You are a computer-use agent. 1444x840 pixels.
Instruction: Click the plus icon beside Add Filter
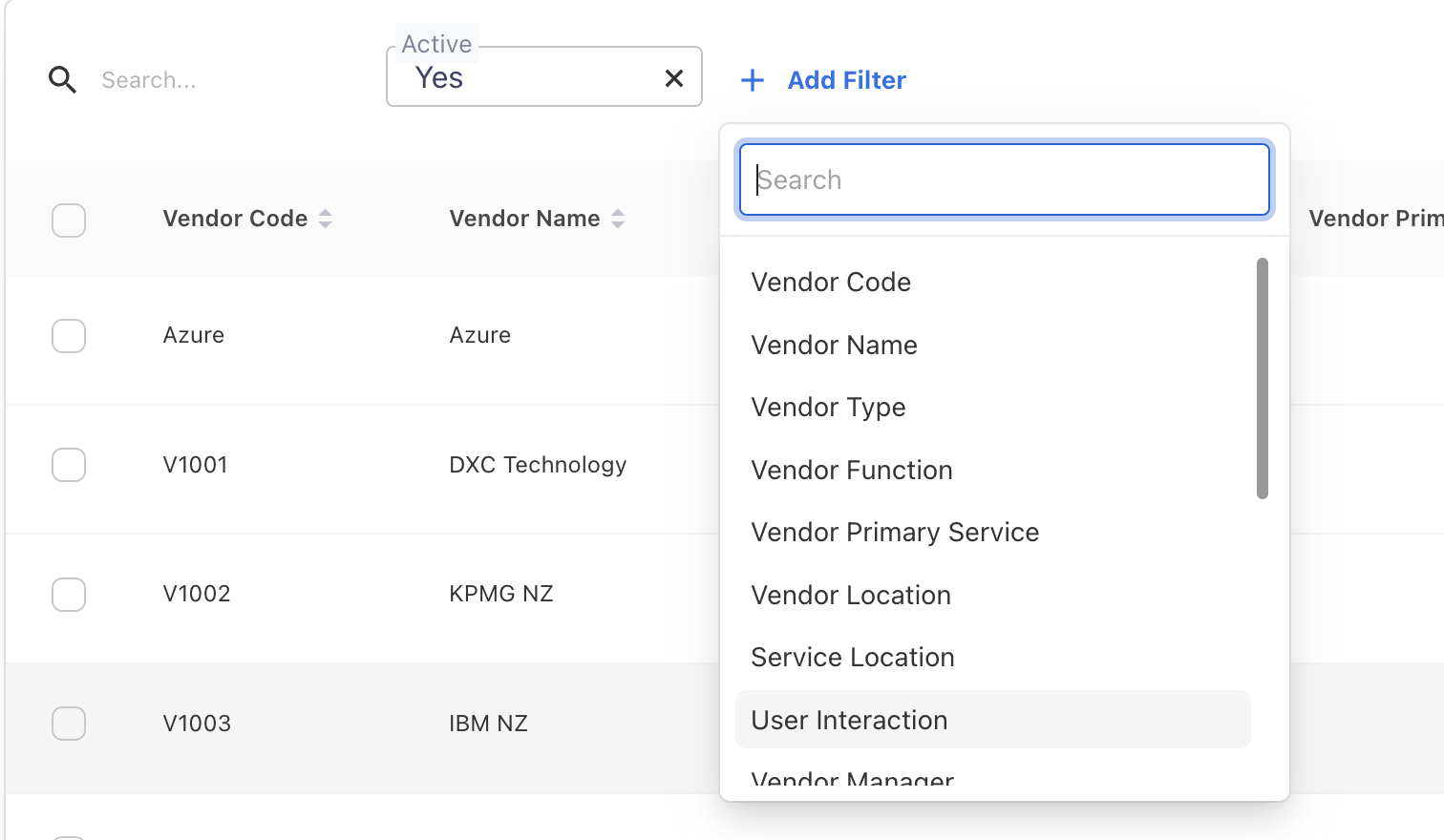pyautogui.click(x=753, y=80)
